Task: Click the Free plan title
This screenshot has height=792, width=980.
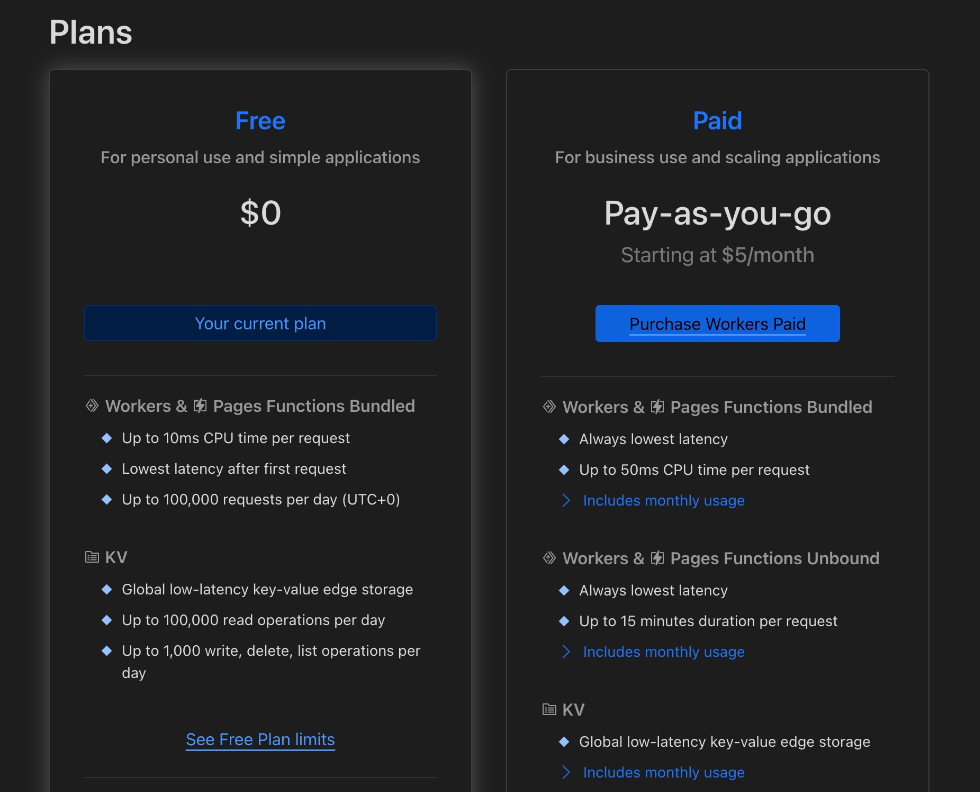Action: click(260, 121)
